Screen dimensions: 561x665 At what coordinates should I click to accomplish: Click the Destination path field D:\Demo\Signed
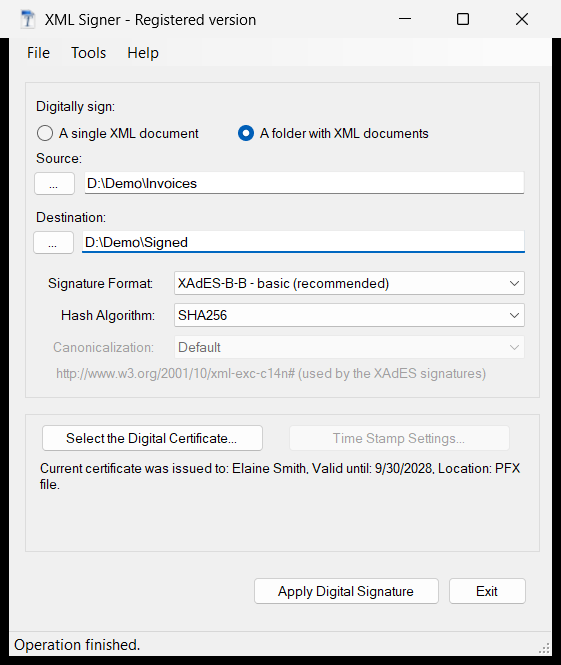pos(303,242)
